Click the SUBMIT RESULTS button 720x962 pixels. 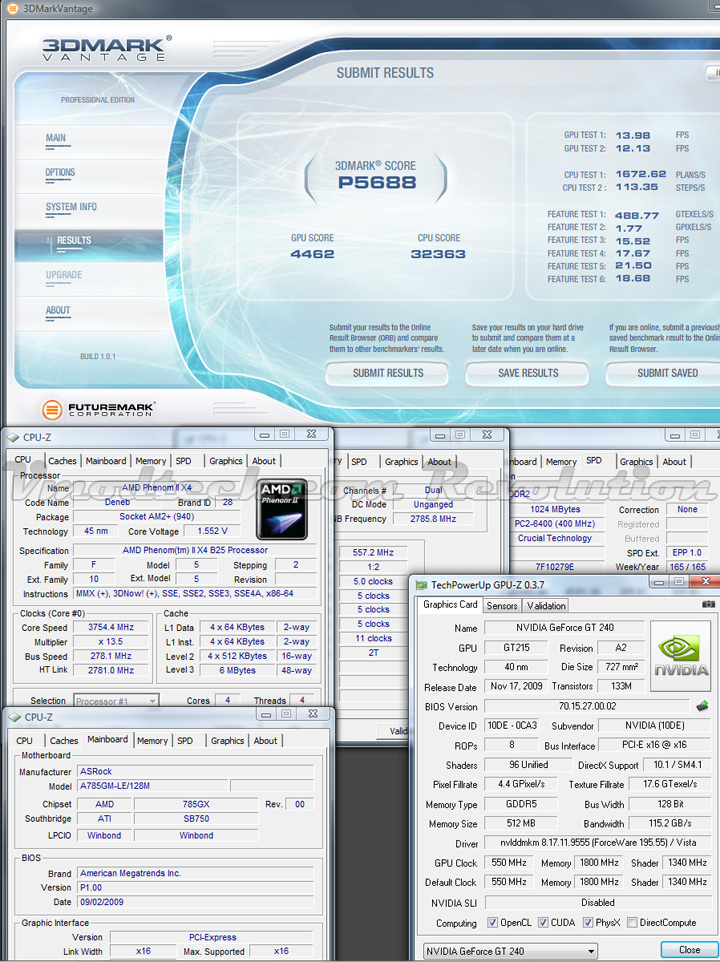point(388,373)
